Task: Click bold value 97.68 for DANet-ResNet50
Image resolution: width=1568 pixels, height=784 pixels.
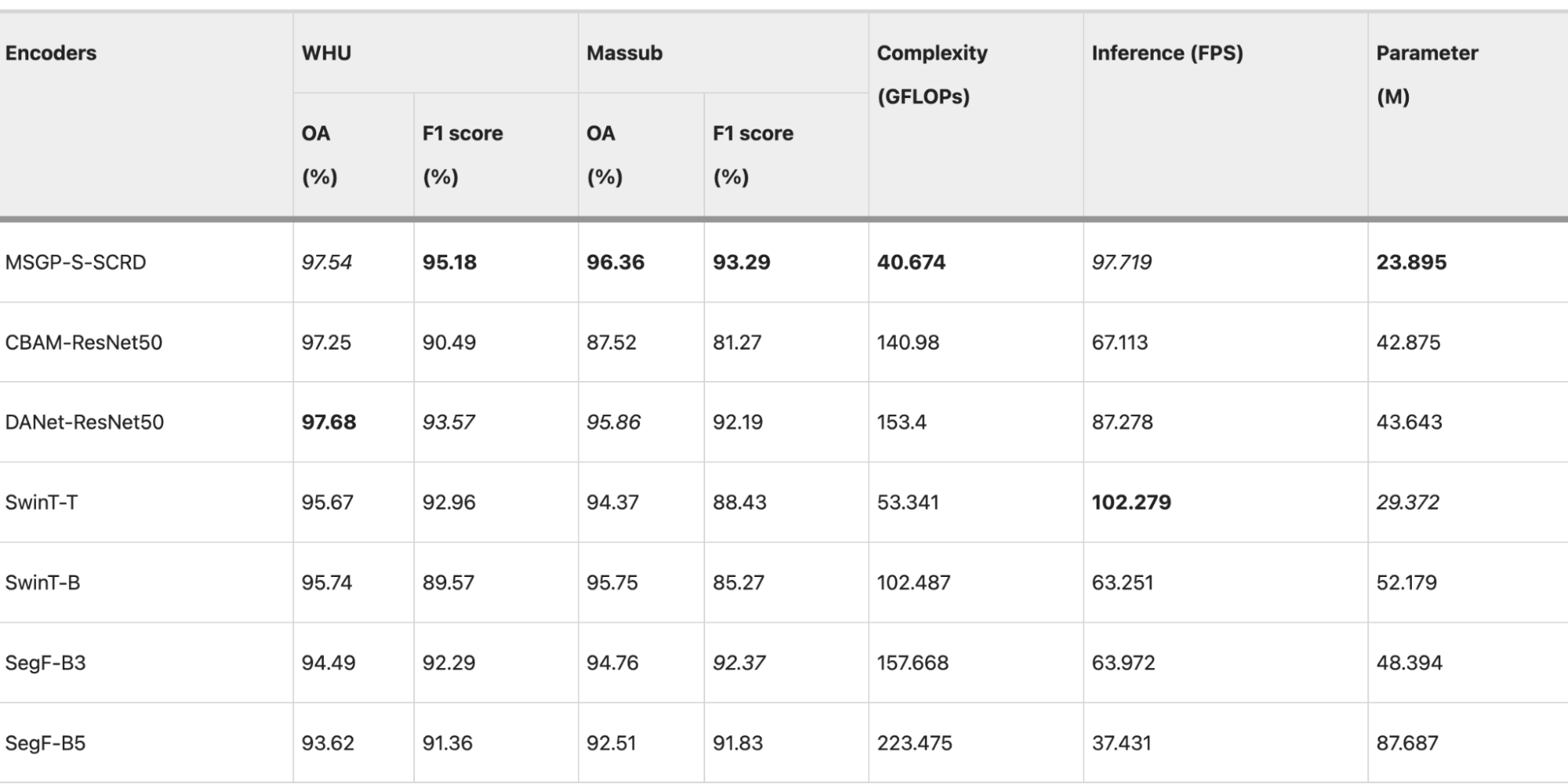Action: coord(329,423)
